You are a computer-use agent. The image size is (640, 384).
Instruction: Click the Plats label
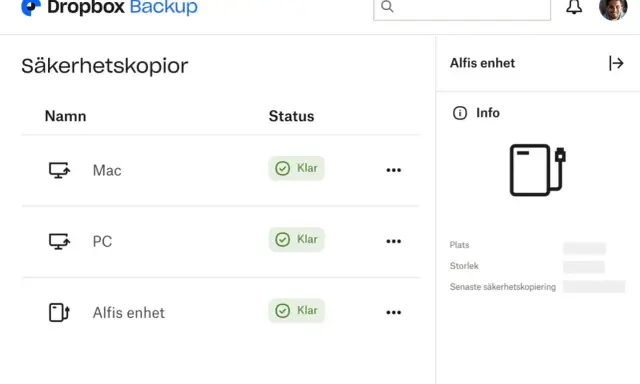pyautogui.click(x=459, y=245)
